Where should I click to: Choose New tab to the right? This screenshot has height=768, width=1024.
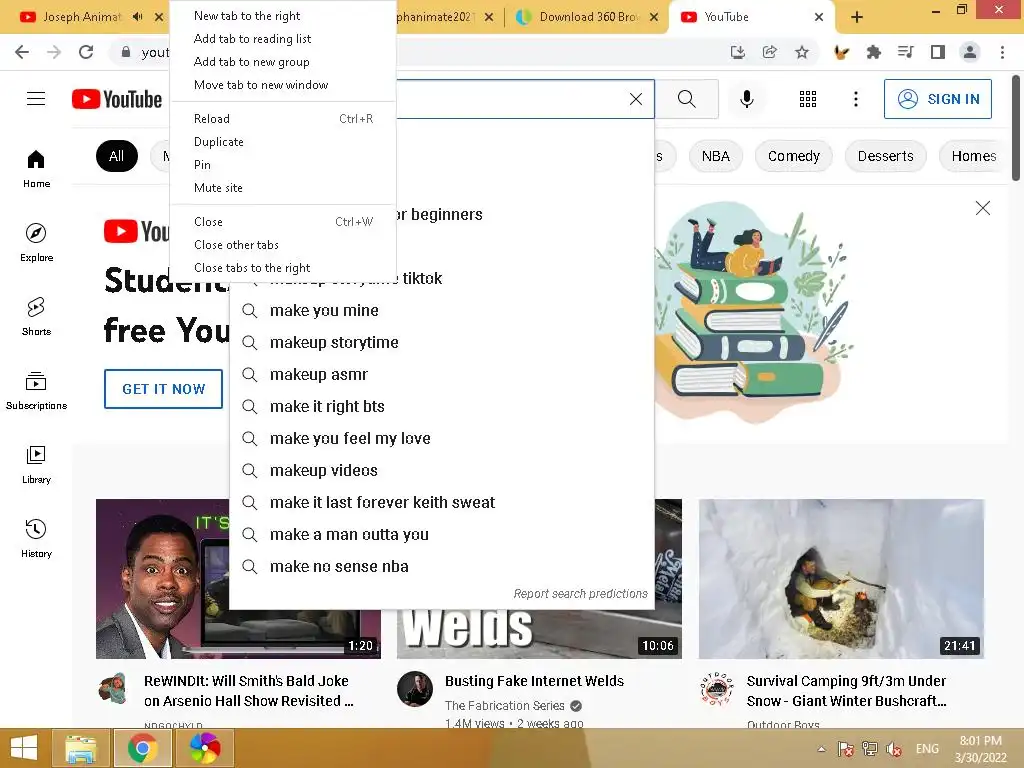(x=282, y=16)
